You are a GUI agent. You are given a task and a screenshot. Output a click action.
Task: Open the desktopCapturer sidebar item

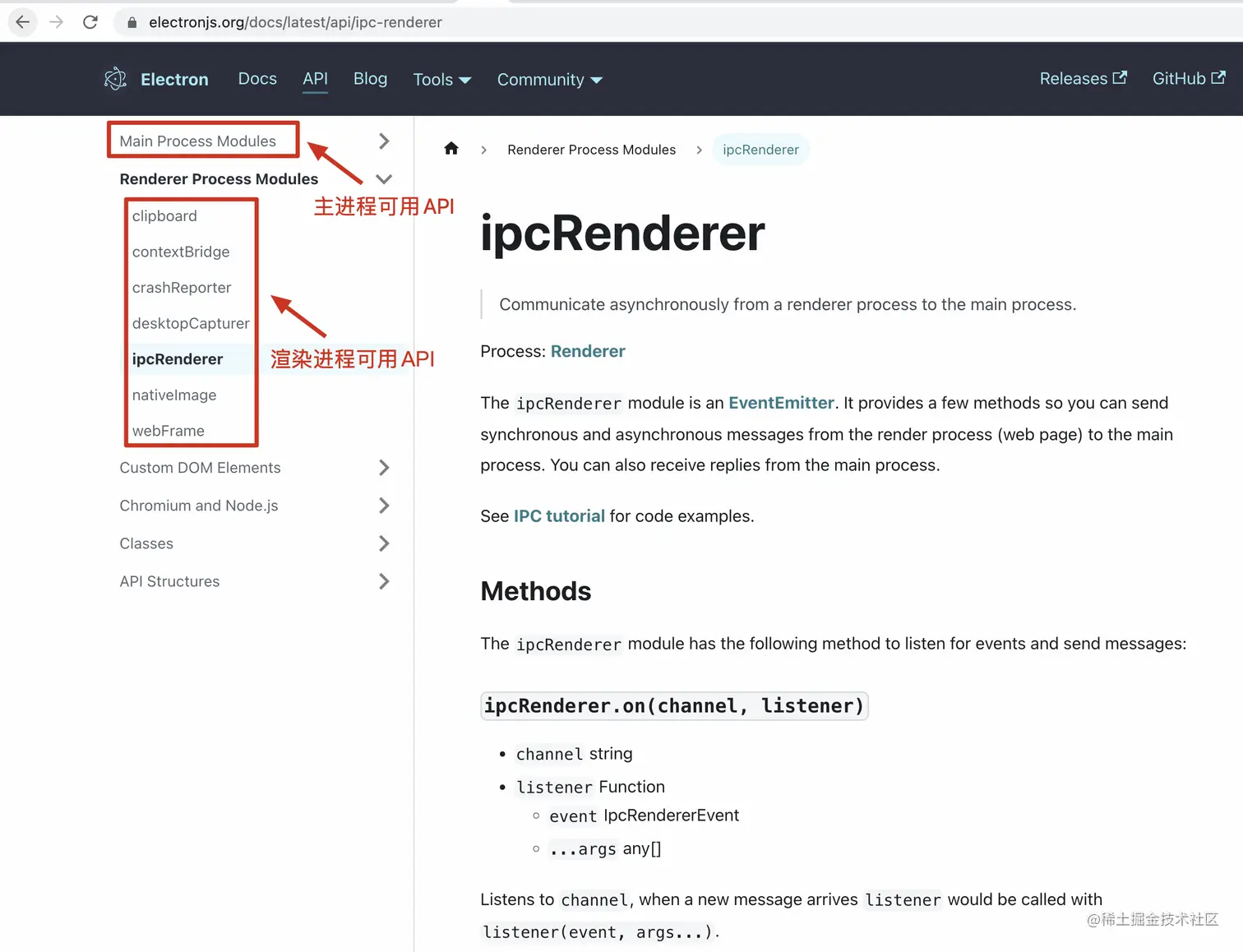(191, 323)
